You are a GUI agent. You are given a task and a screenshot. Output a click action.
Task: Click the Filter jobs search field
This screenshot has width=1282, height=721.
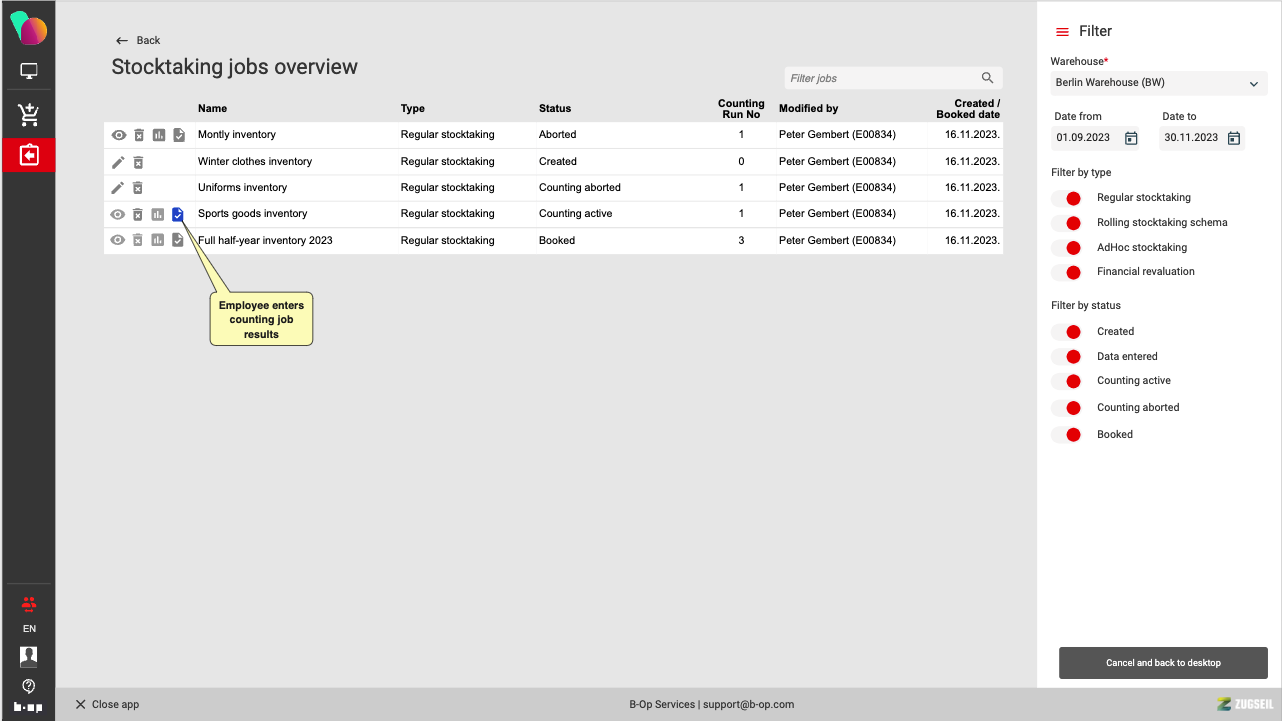pyautogui.click(x=880, y=78)
